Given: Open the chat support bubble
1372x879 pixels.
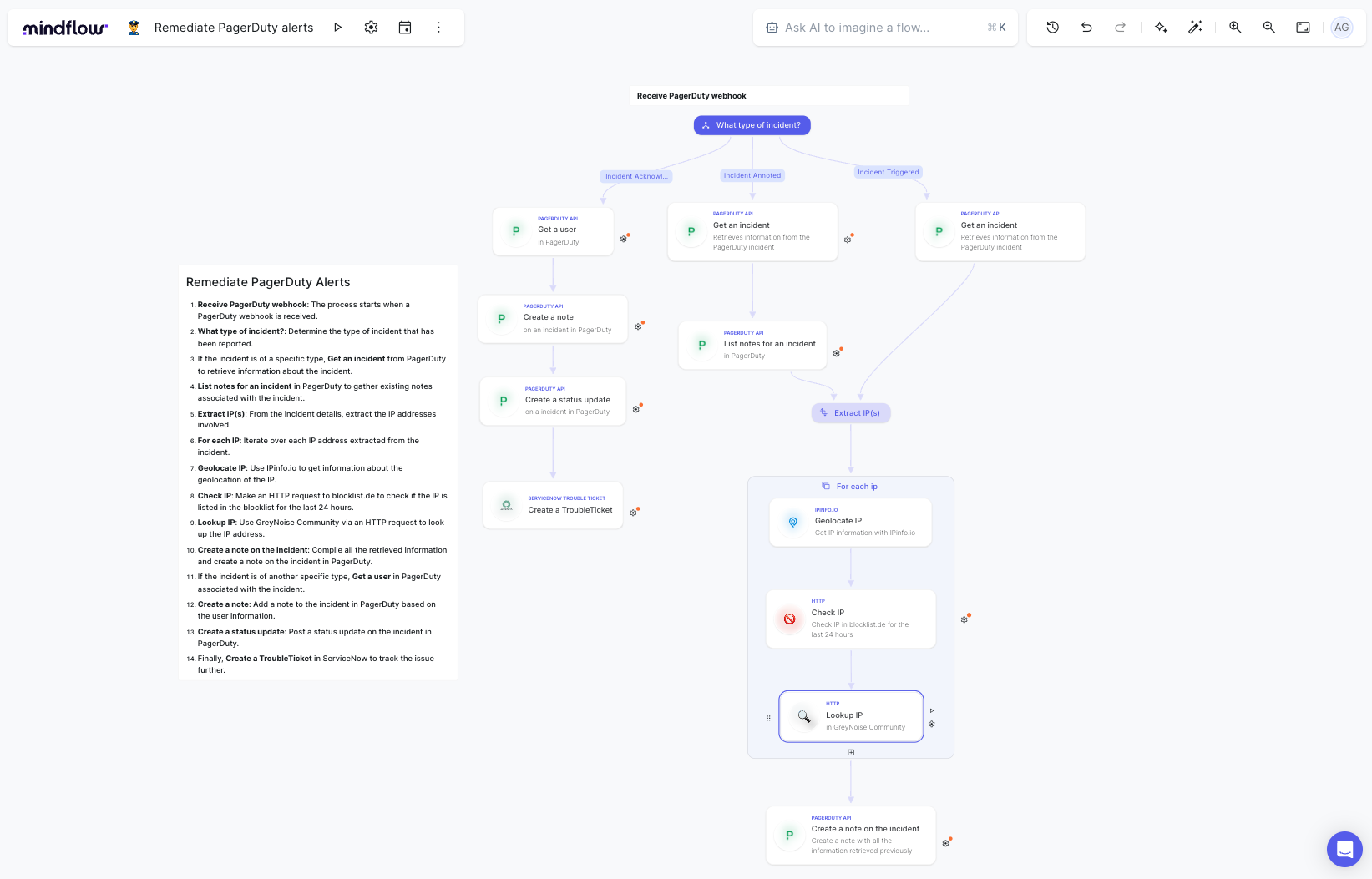Looking at the screenshot, I should [1344, 850].
